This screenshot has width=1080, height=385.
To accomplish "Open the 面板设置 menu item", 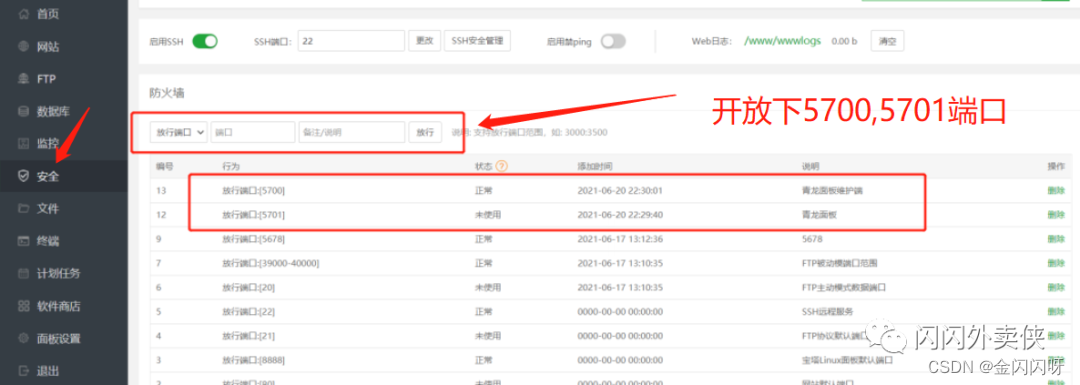I will (59, 338).
